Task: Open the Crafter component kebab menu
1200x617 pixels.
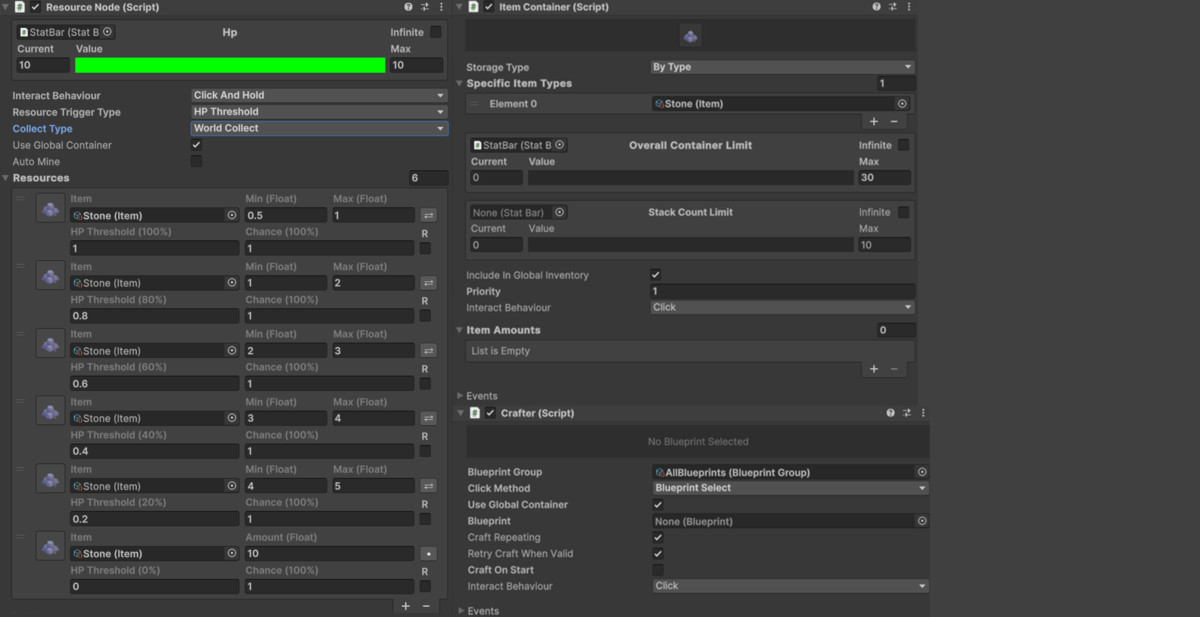Action: 922,412
